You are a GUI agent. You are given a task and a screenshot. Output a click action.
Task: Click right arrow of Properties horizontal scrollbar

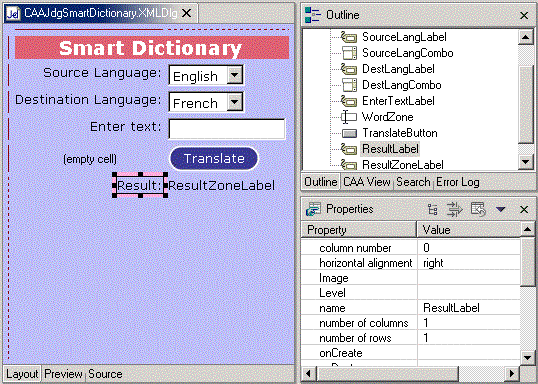(x=512, y=373)
